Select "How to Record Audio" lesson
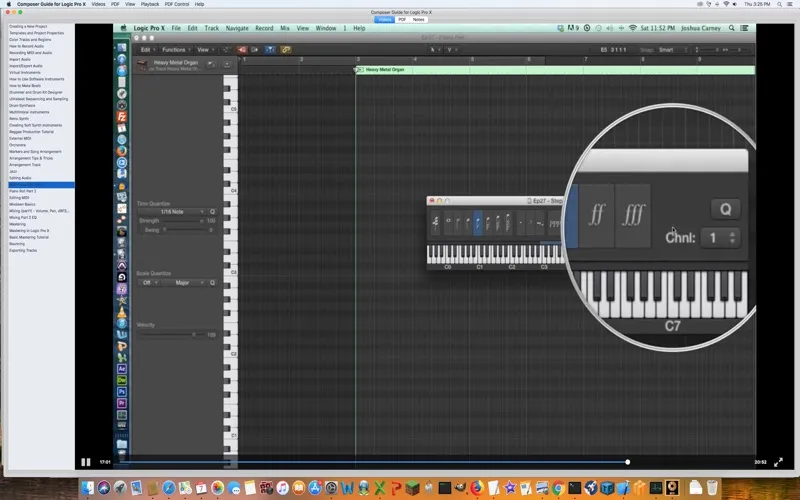The height and width of the screenshot is (500, 800). pyautogui.click(x=27, y=46)
